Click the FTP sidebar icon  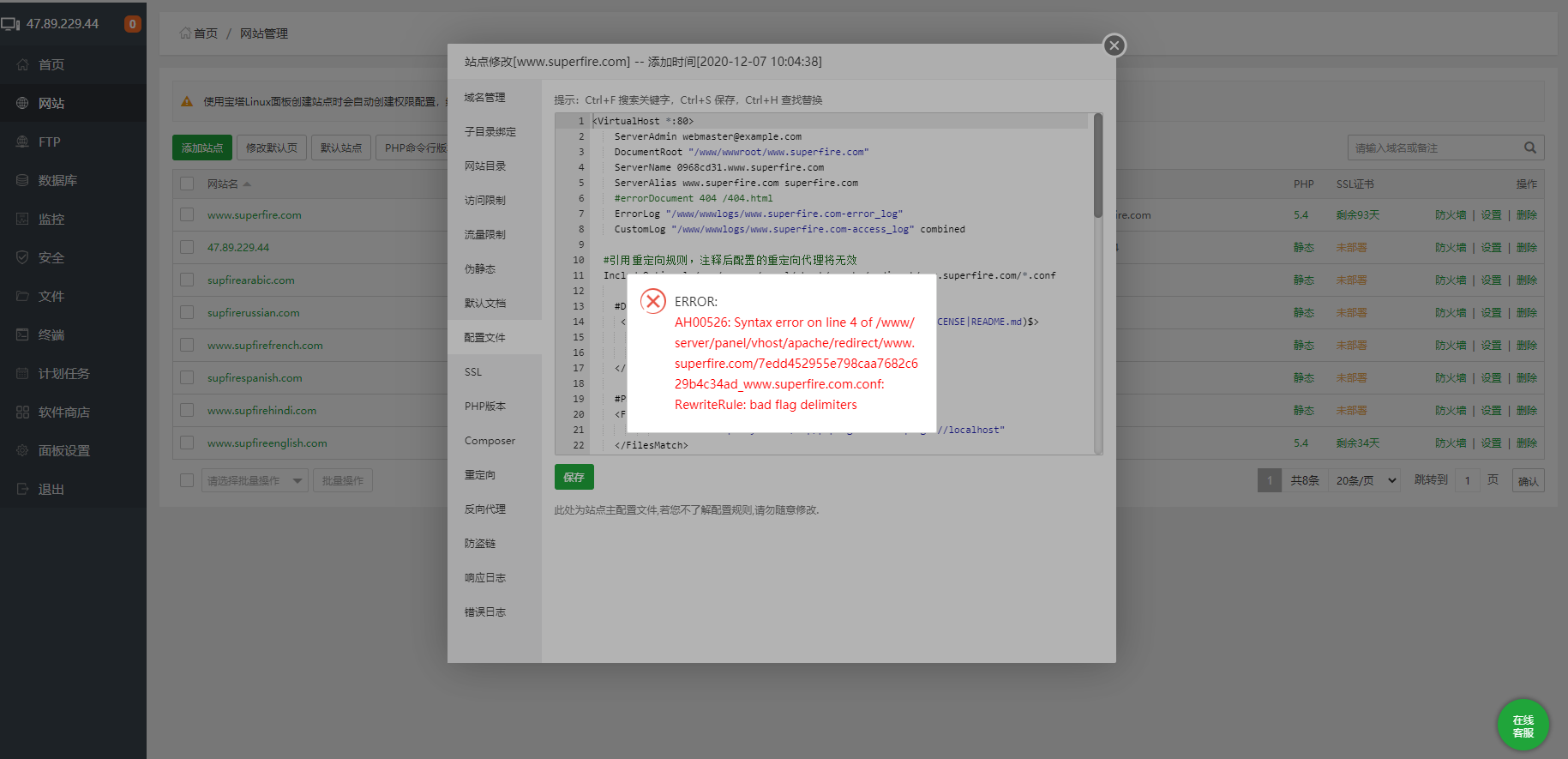pyautogui.click(x=22, y=142)
